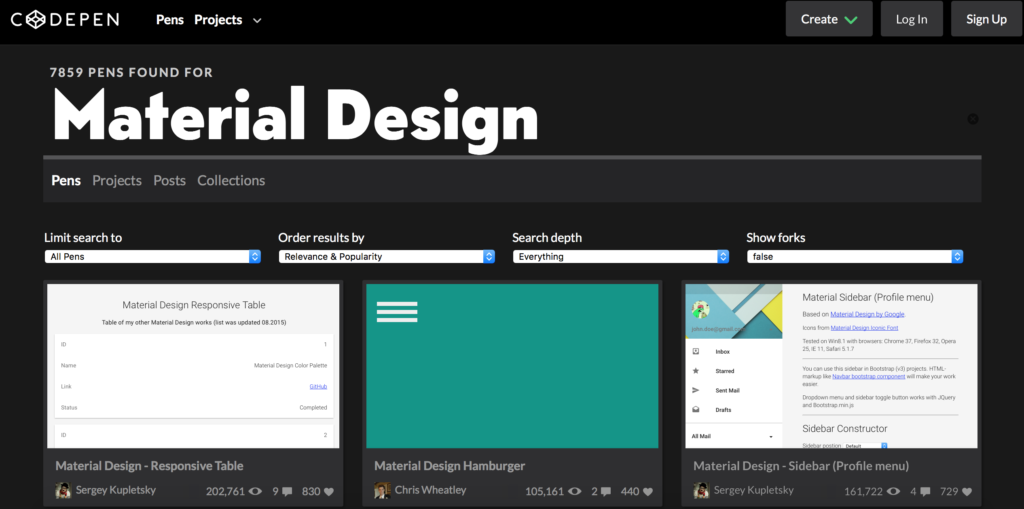Image resolution: width=1024 pixels, height=509 pixels.
Task: Expand the 'Search depth' dropdown
Action: tap(621, 256)
